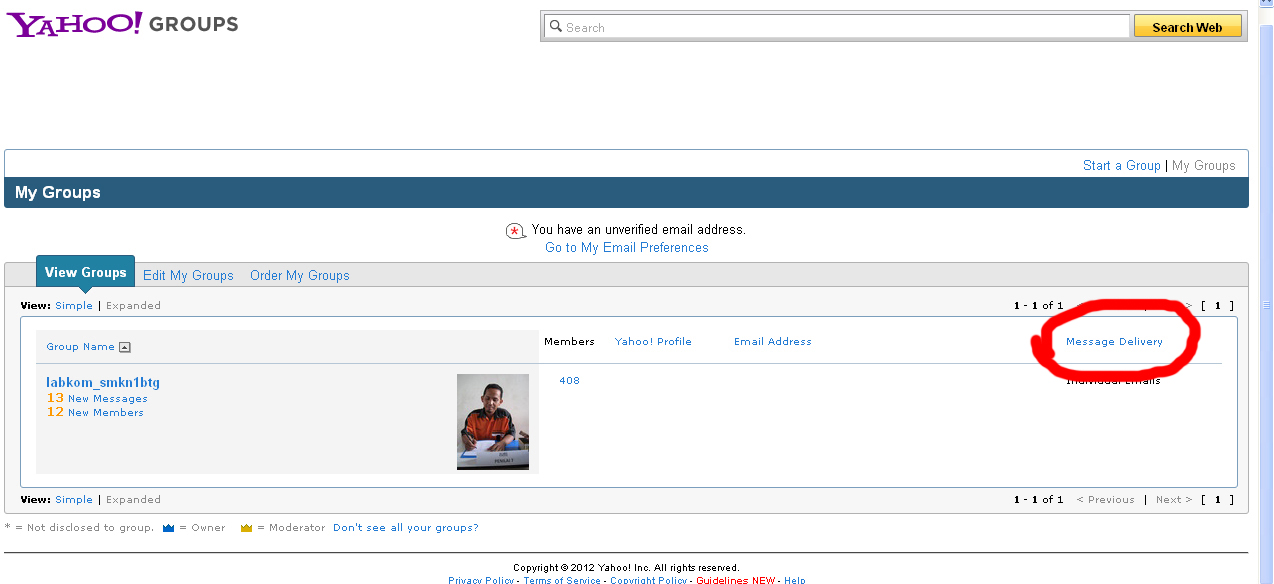
Task: Open the labkom_smkn1btg group
Action: coord(103,383)
